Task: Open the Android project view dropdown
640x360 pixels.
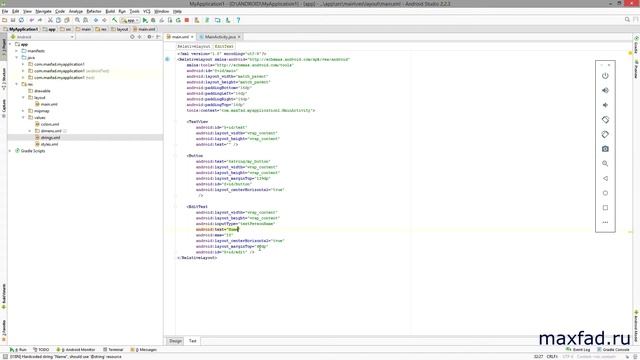Action: coord(43,37)
